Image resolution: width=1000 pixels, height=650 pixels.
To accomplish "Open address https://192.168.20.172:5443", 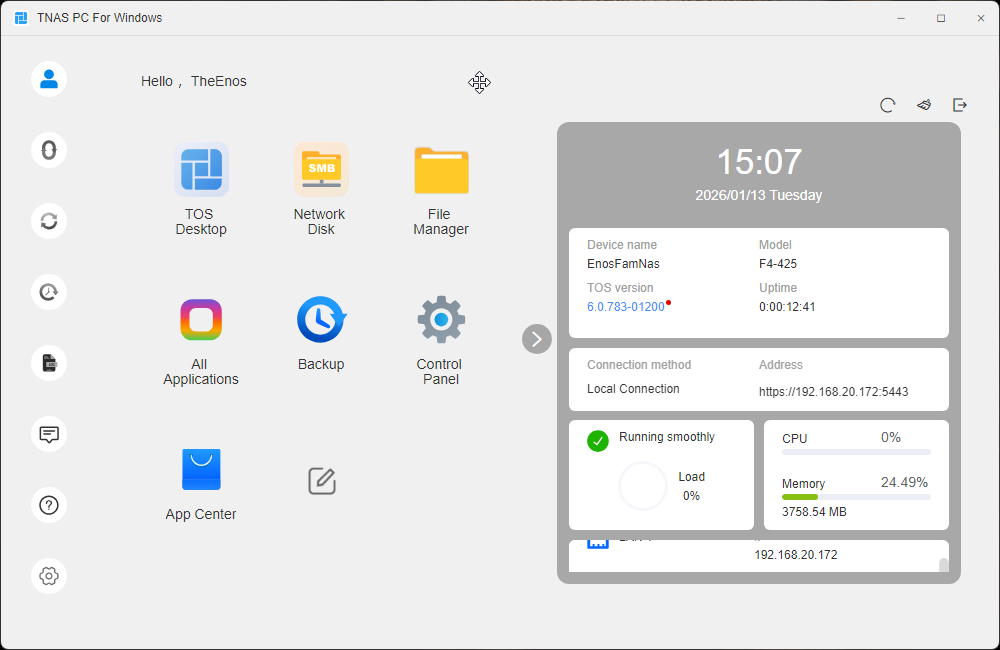I will [834, 392].
